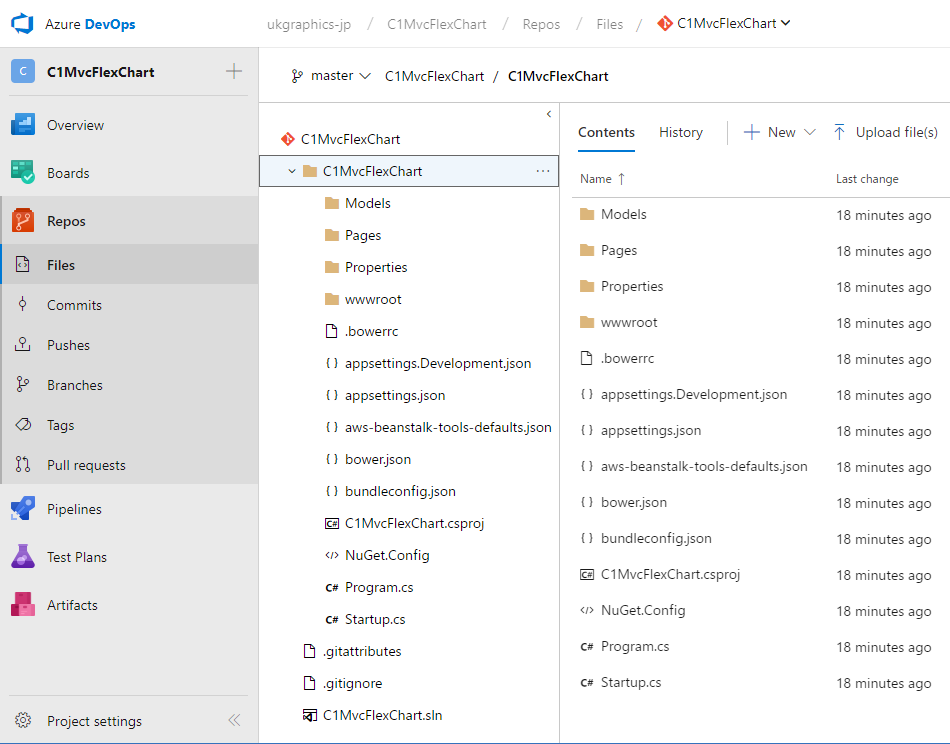Open Project settings gear icon

click(23, 720)
